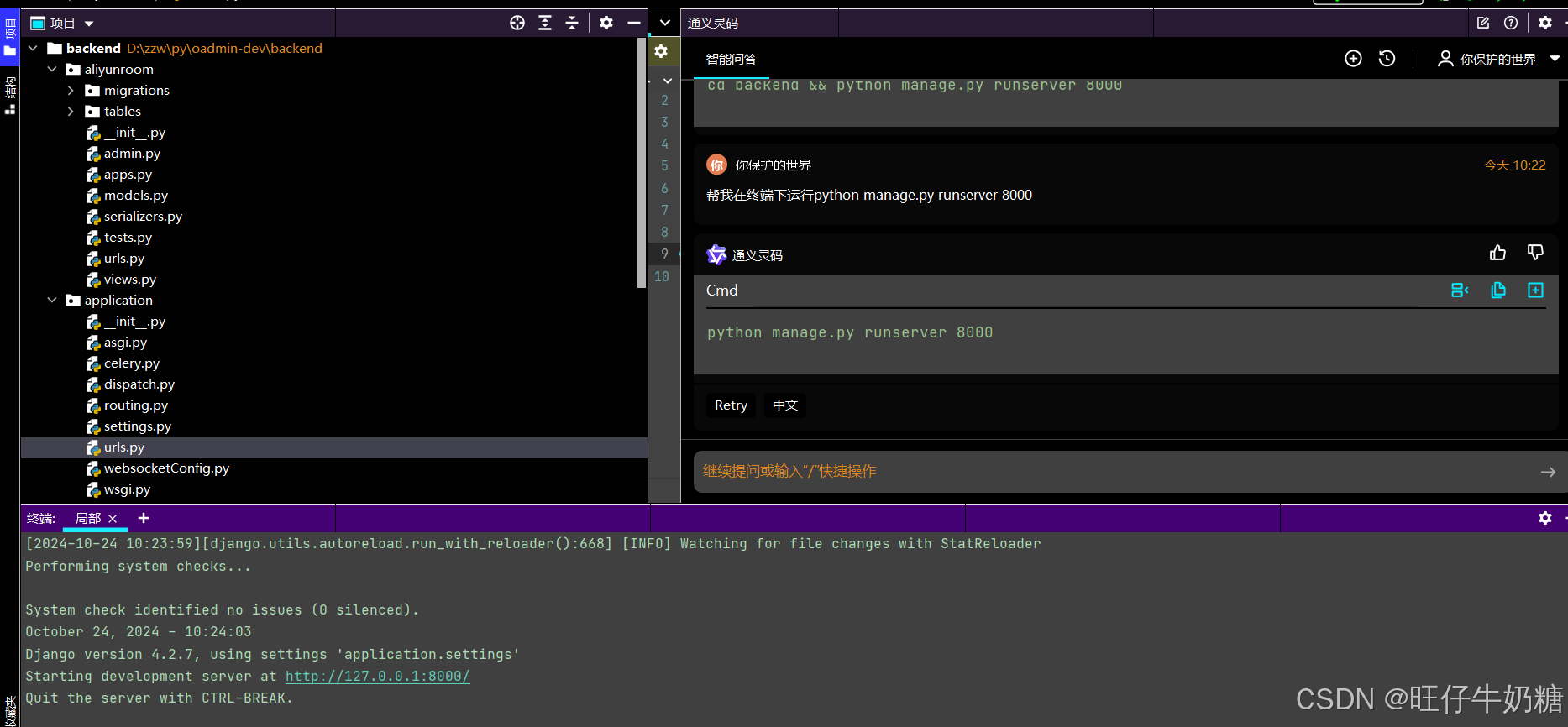Click the expand all icon in project toolbar
The height and width of the screenshot is (727, 1568).
[x=545, y=24]
